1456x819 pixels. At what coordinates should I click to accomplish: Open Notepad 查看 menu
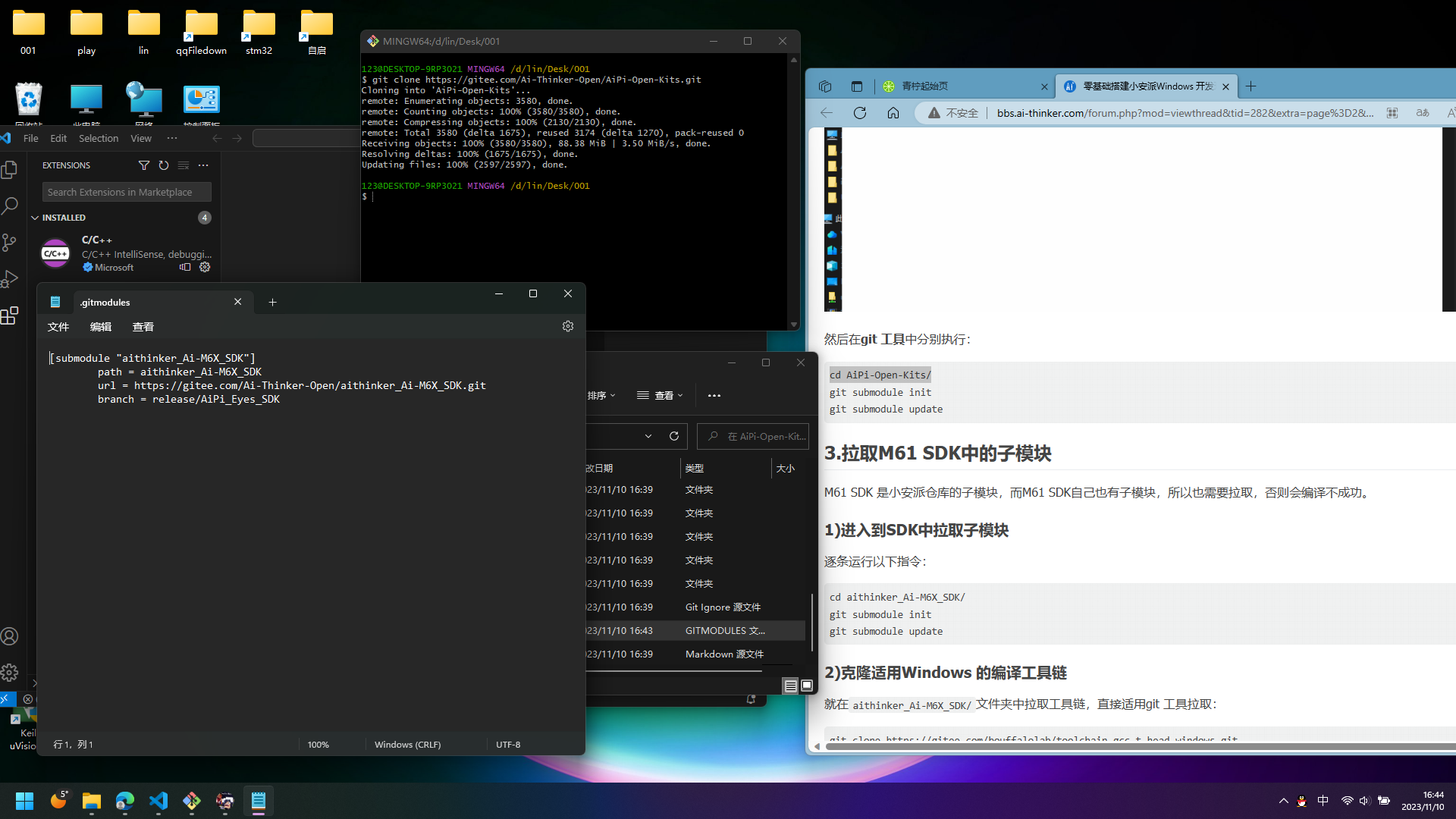click(x=143, y=327)
